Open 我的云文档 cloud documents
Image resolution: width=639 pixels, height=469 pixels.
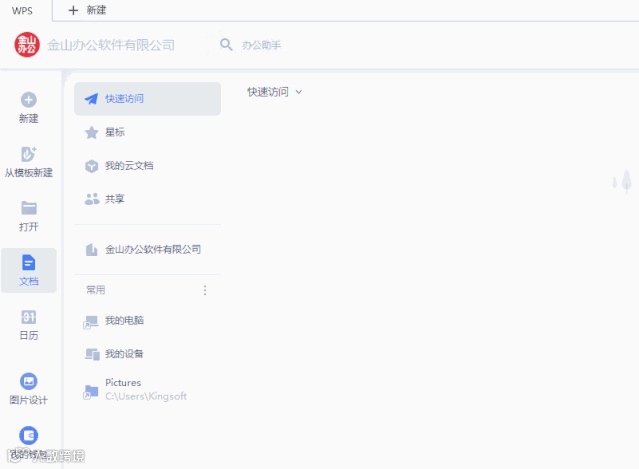tap(148, 166)
